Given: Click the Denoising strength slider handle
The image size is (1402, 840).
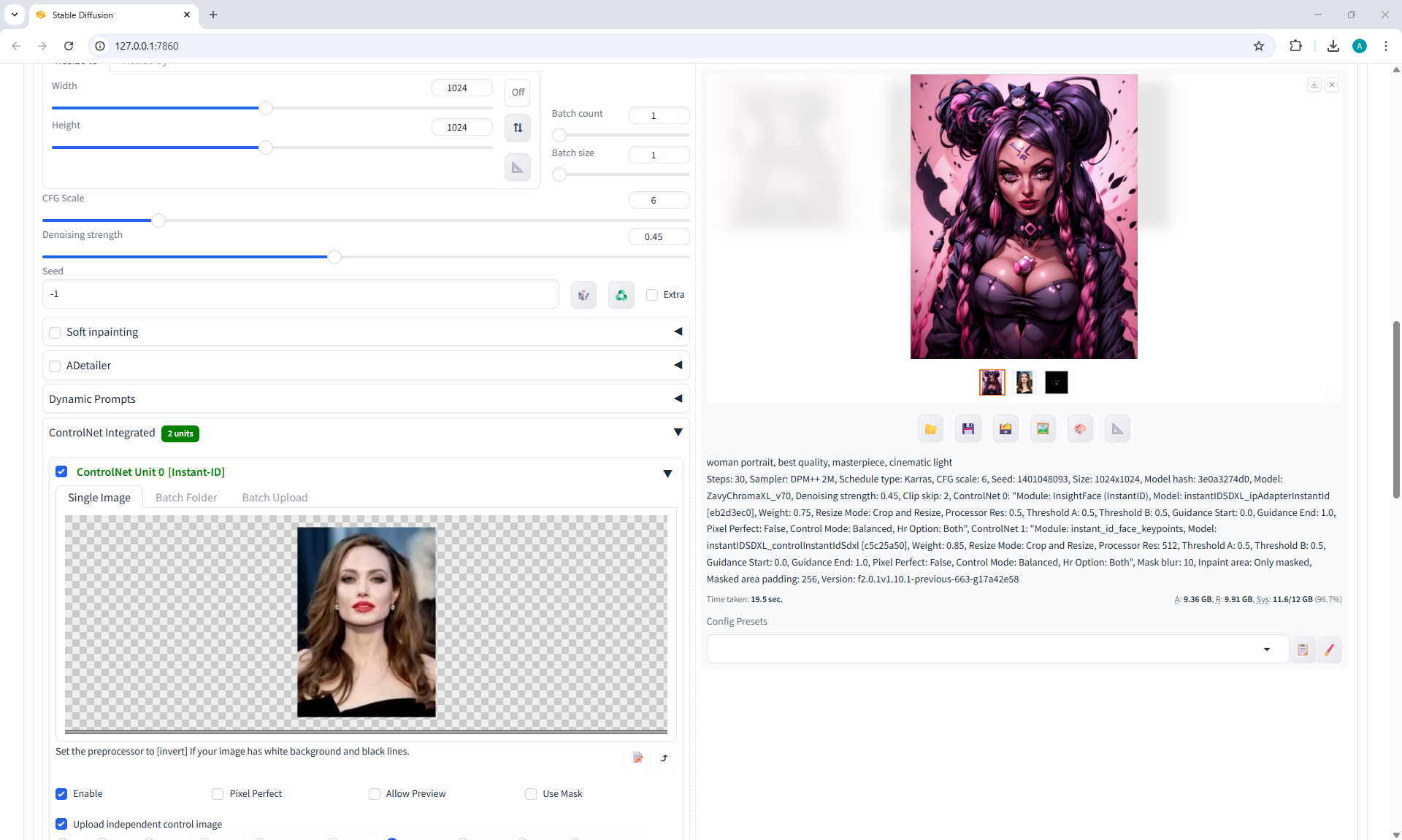Looking at the screenshot, I should [x=334, y=257].
